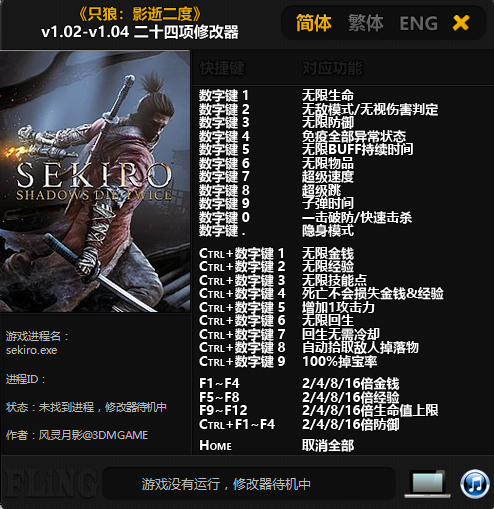Enable 超级速度 cheat
The width and height of the screenshot is (494, 509).
click(328, 176)
